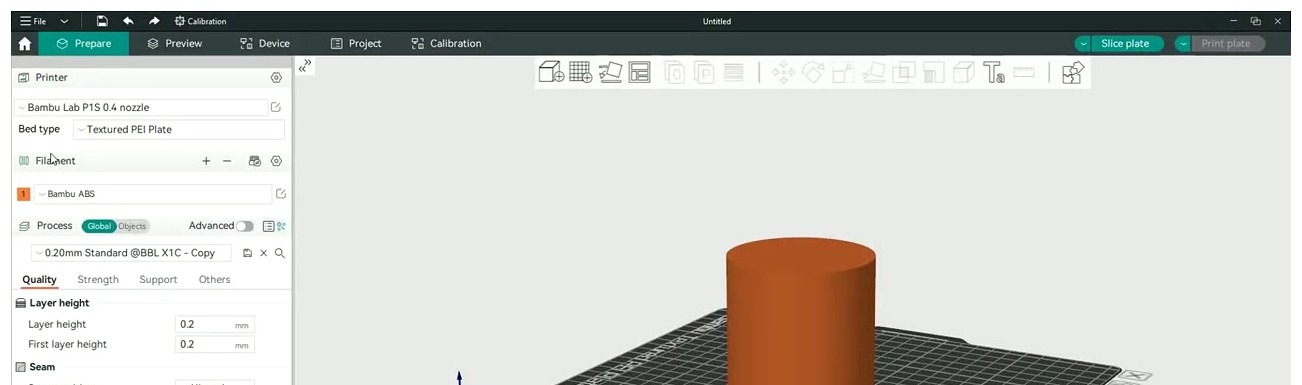The height and width of the screenshot is (385, 1302).
Task: Click the Split to parts icon
Action: [704, 72]
